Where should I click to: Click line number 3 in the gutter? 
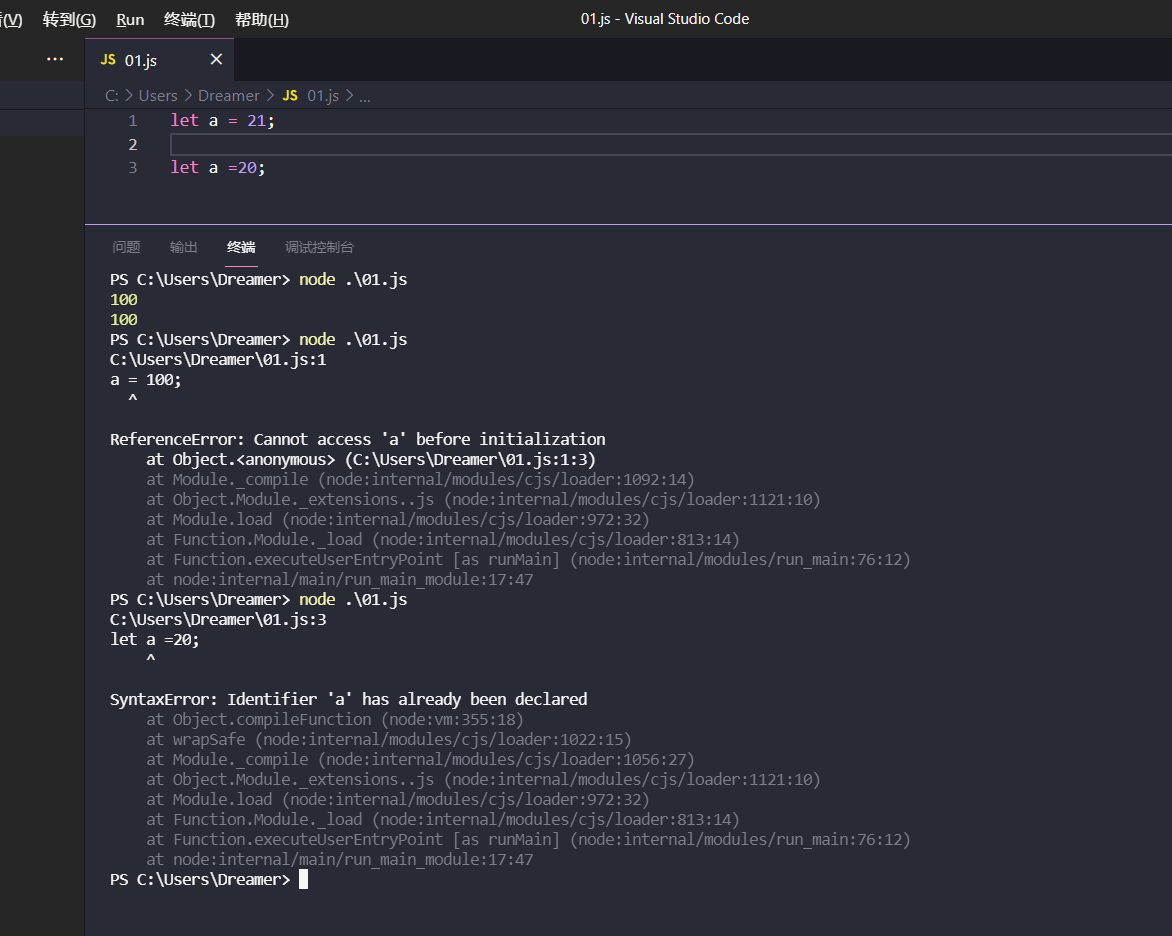coord(132,167)
